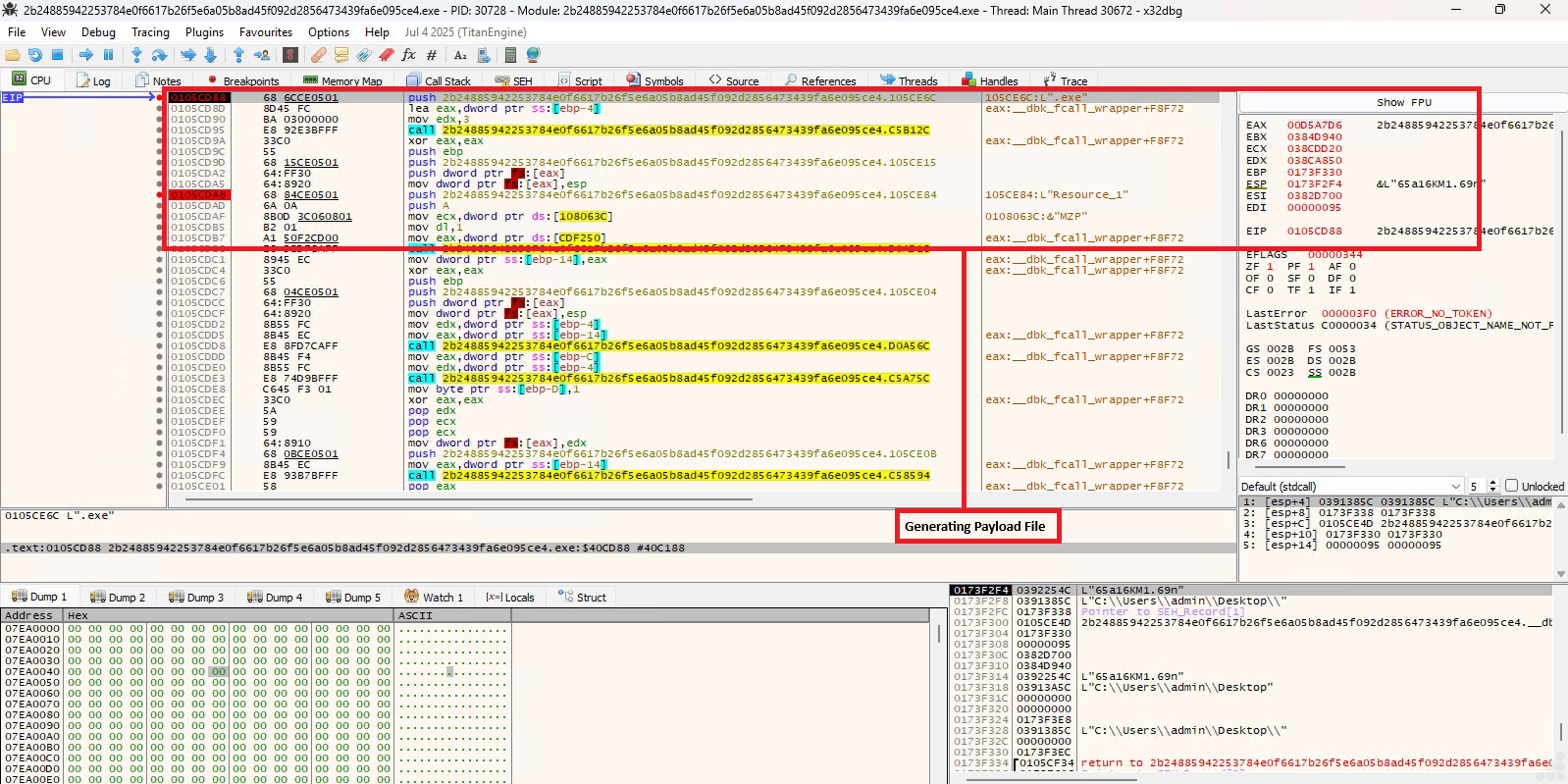This screenshot has height=784, width=1568.
Task: Select the push instruction at 0105CDC7
Action: pos(422,292)
